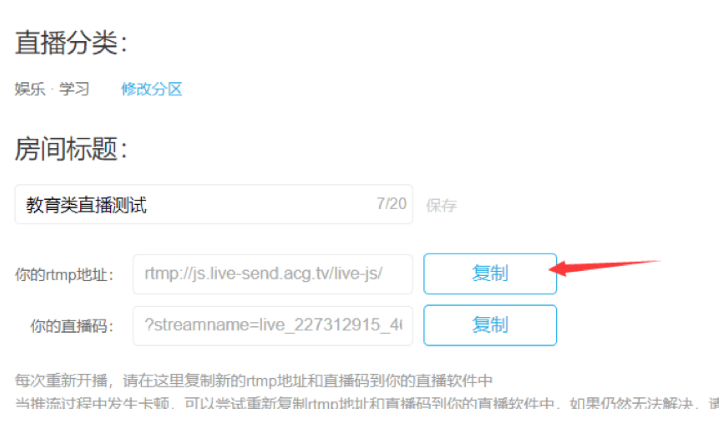Select the 娱乐 category text
The image size is (727, 428).
coord(30,89)
